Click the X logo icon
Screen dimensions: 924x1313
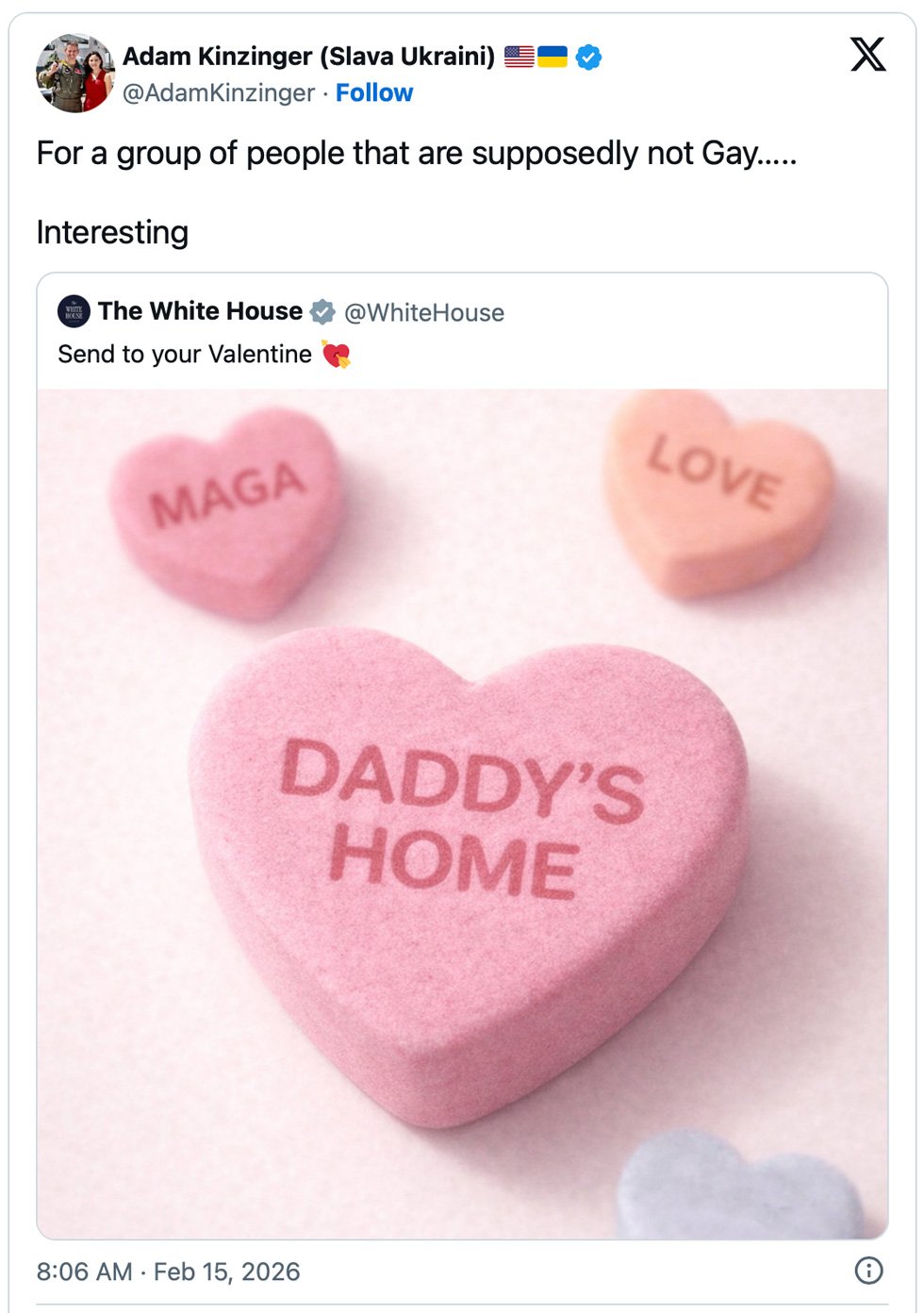pos(867,55)
